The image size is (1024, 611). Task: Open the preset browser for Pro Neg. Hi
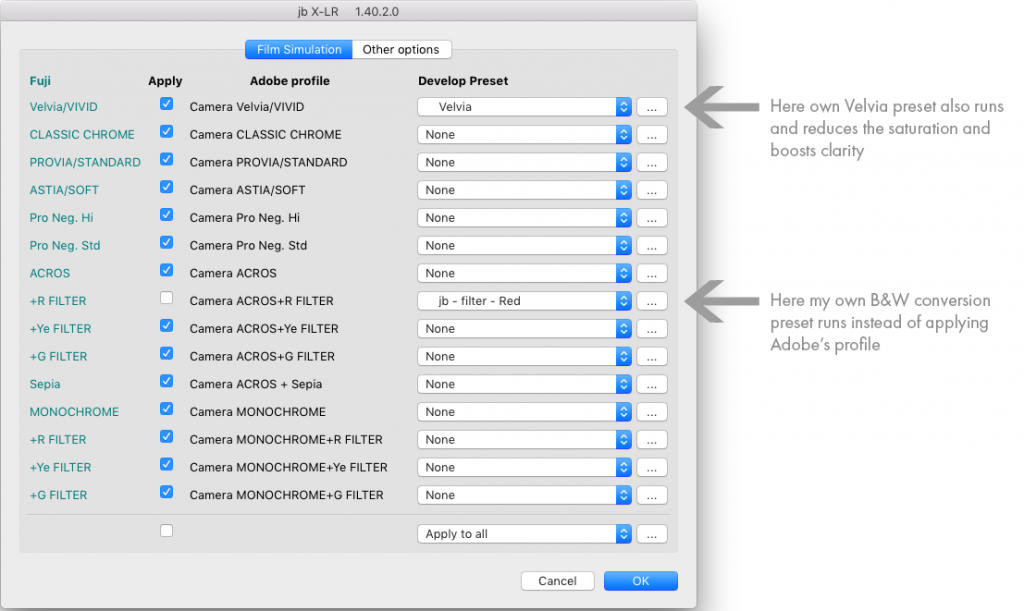click(x=651, y=217)
